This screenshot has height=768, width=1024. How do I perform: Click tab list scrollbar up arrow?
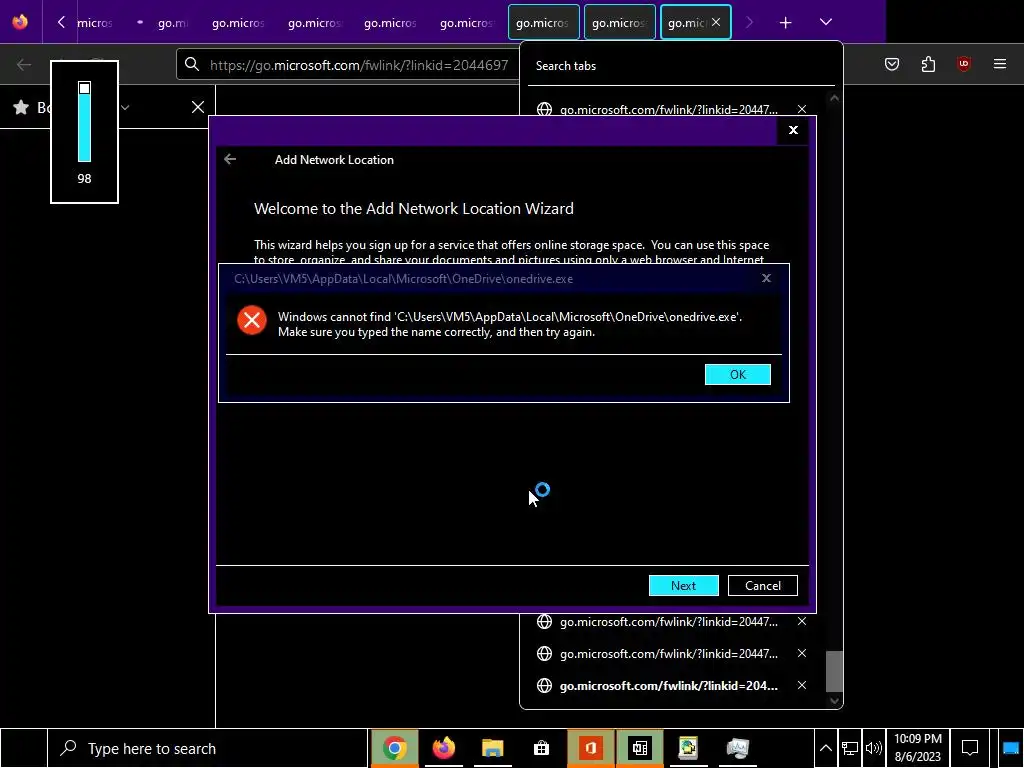pyautogui.click(x=834, y=98)
